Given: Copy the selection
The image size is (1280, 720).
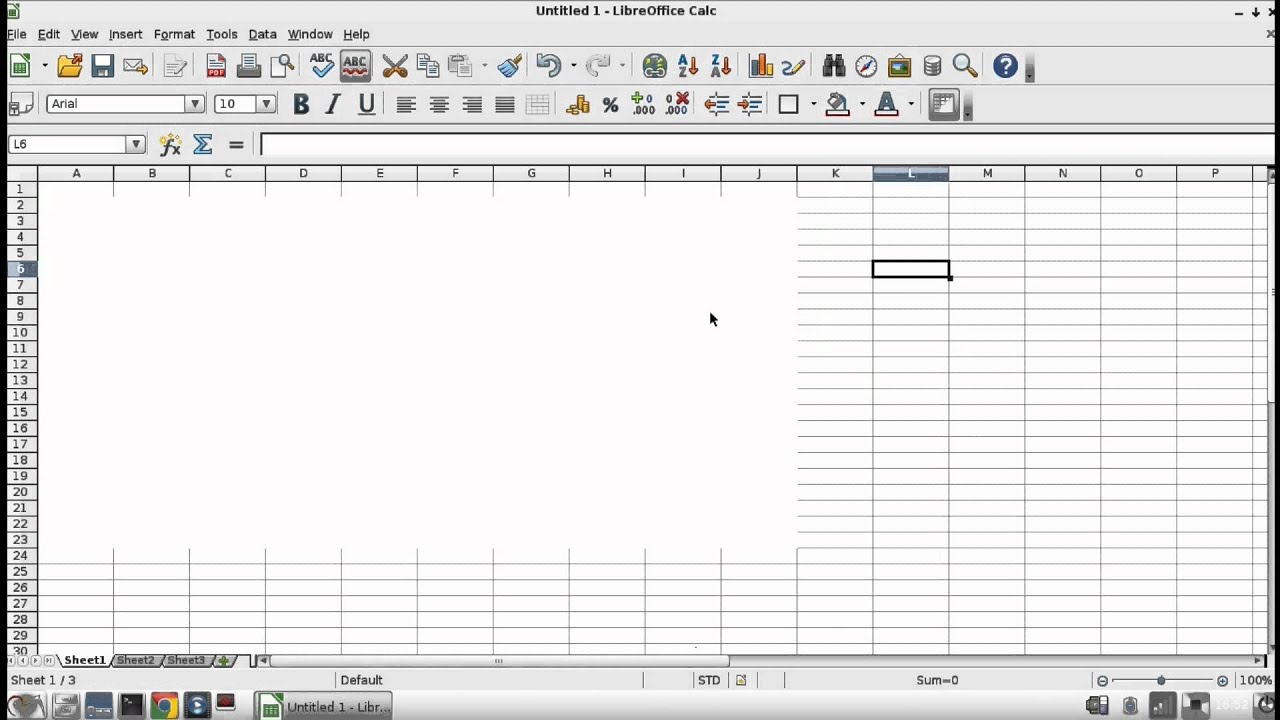Looking at the screenshot, I should point(428,66).
